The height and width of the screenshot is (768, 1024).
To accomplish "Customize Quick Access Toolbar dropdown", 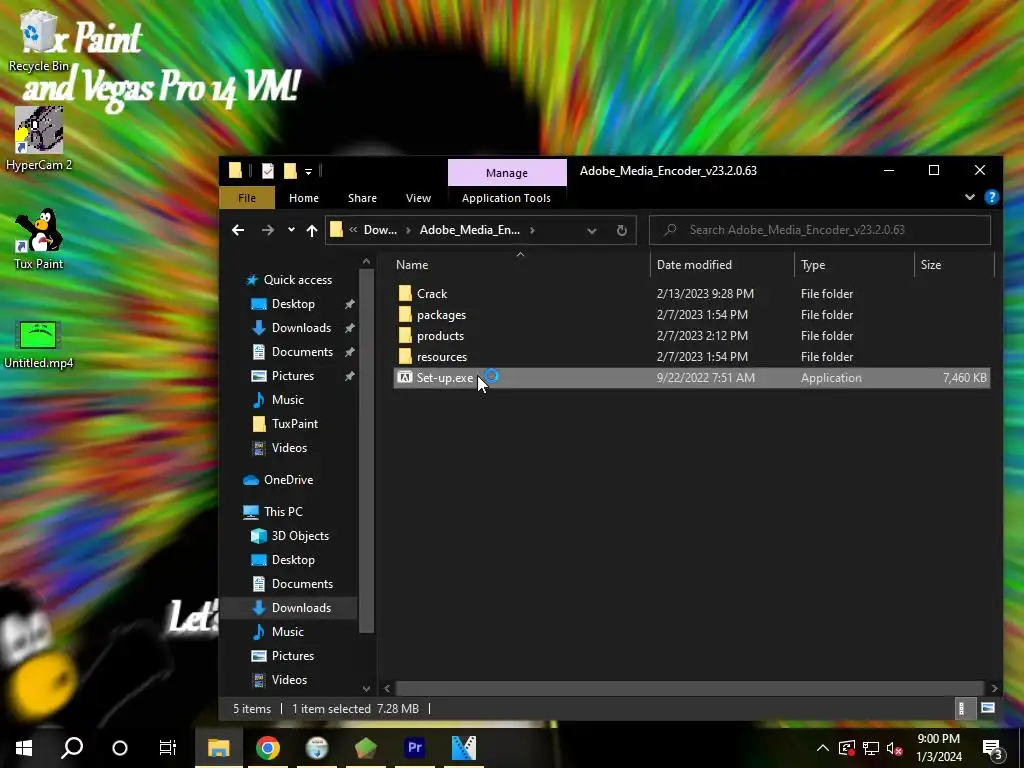I will click(308, 172).
